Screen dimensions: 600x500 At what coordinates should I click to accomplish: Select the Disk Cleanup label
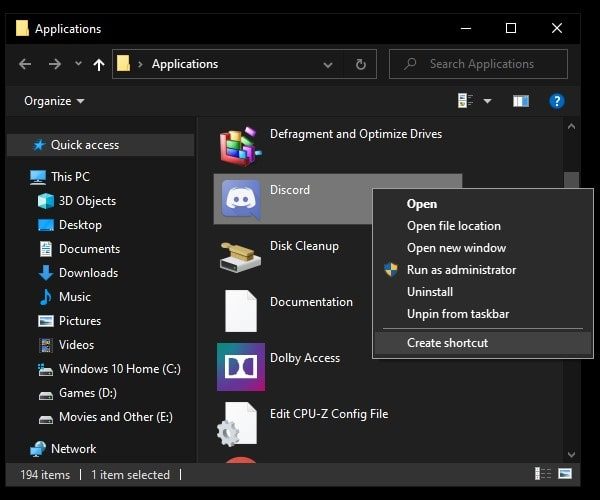tap(304, 246)
